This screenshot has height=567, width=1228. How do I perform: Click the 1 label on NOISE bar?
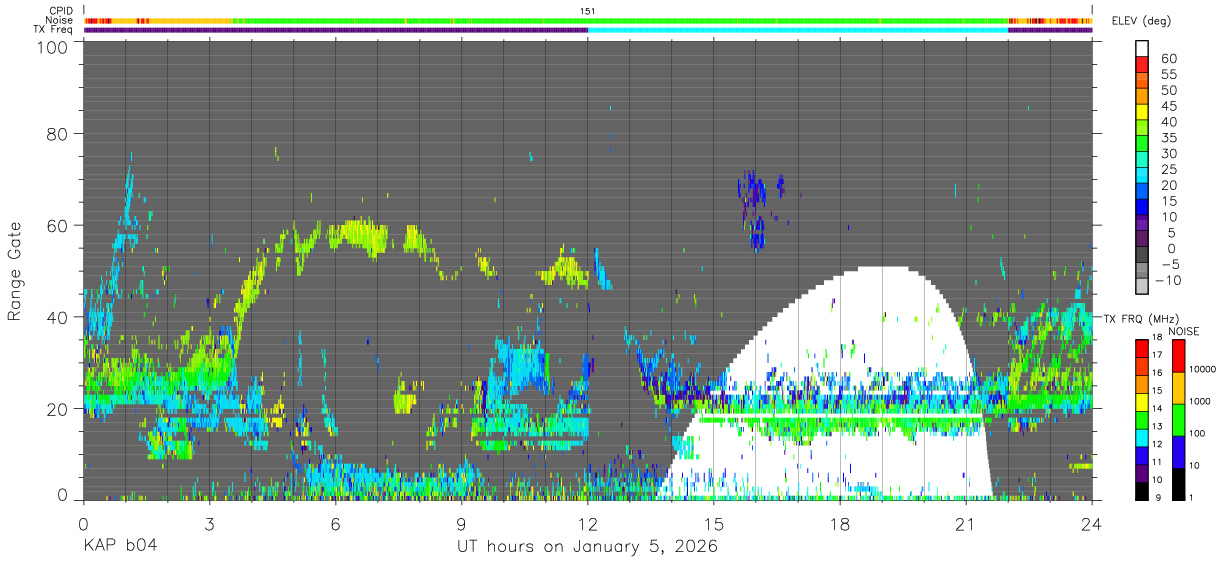point(1192,498)
